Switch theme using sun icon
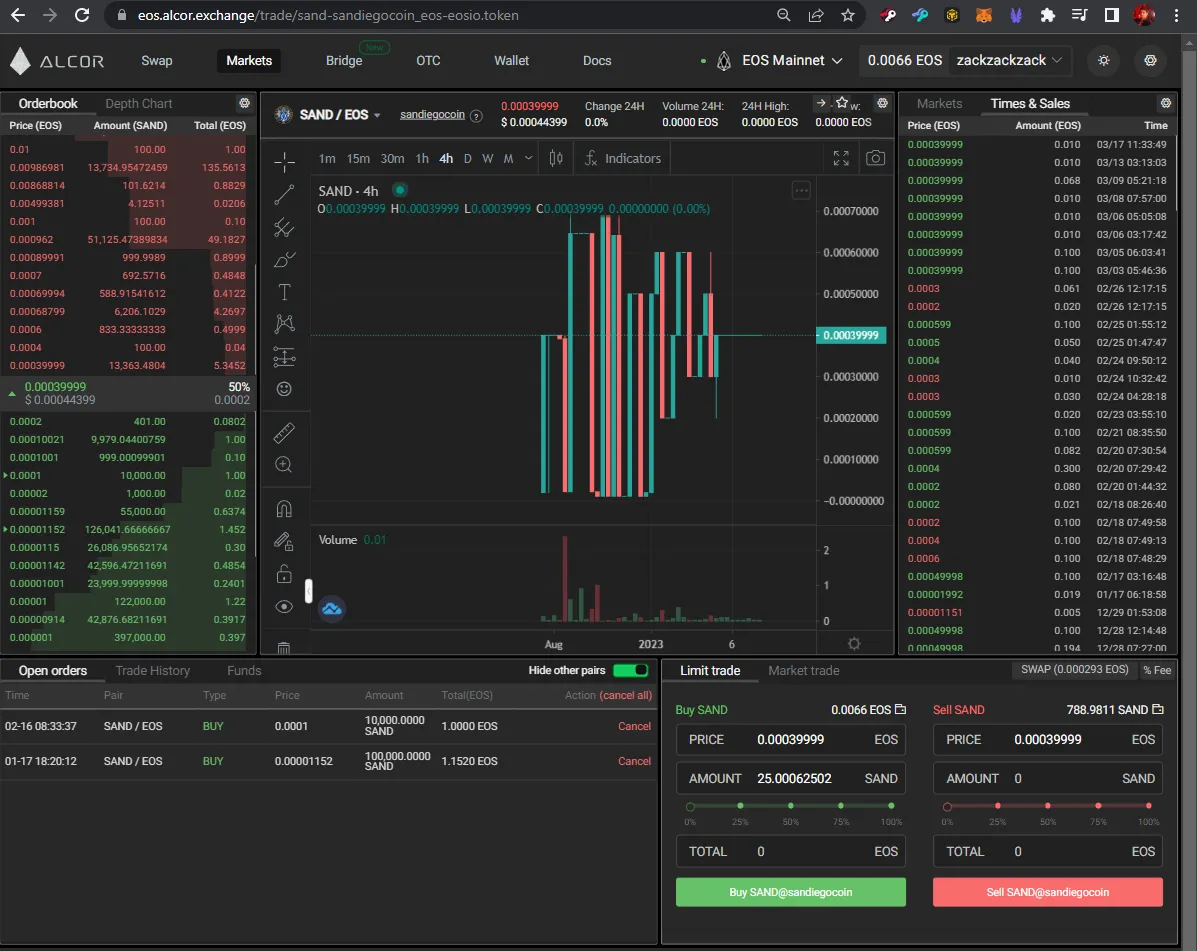Viewport: 1197px width, 951px height. [x=1104, y=60]
